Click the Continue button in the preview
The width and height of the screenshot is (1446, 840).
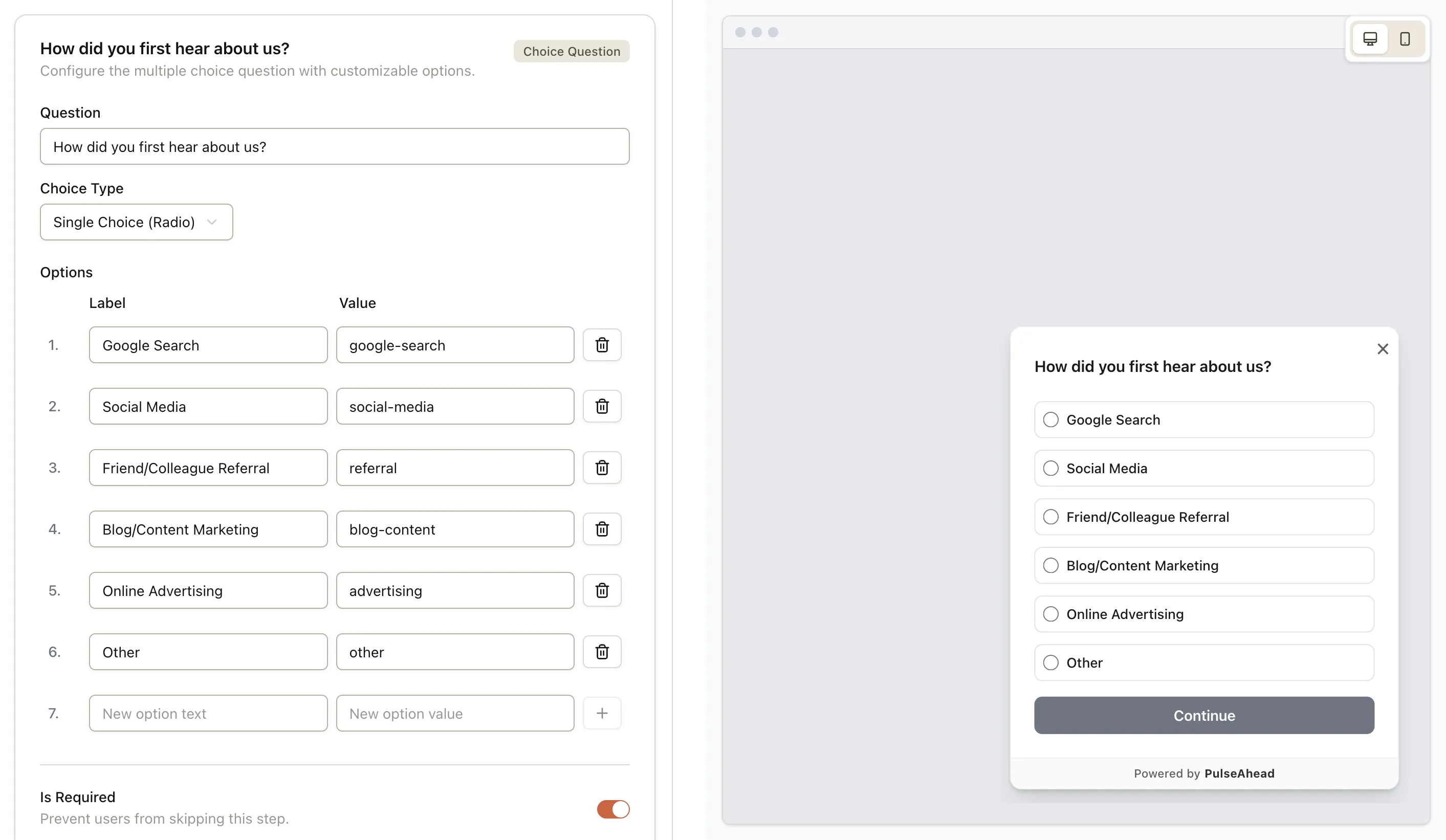pos(1203,715)
